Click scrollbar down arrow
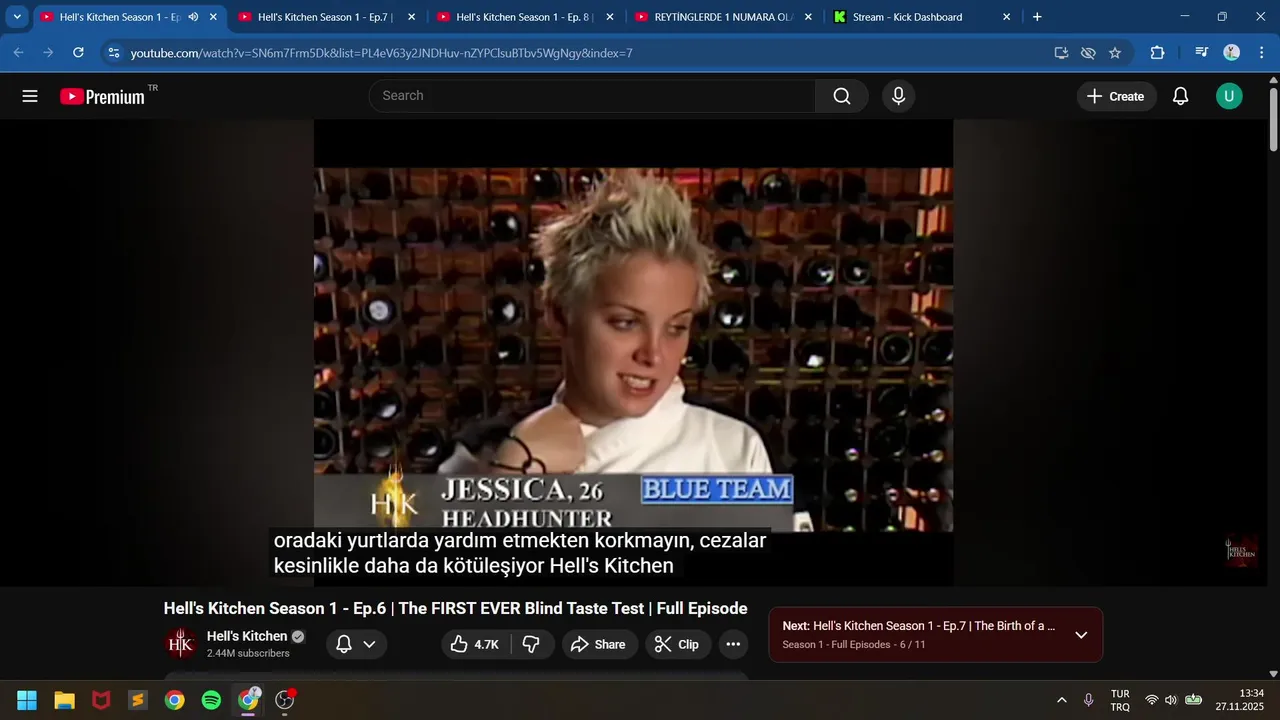Viewport: 1280px width, 720px height. click(1273, 674)
